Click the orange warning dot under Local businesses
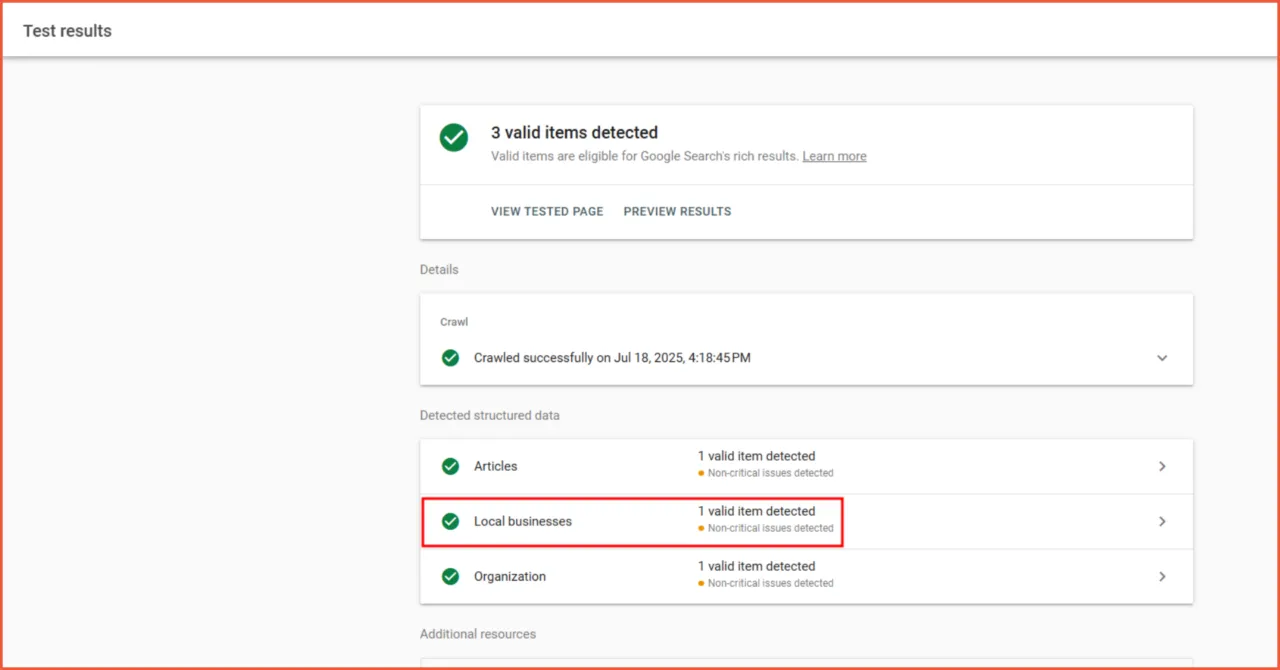Image resolution: width=1280 pixels, height=670 pixels. click(702, 528)
